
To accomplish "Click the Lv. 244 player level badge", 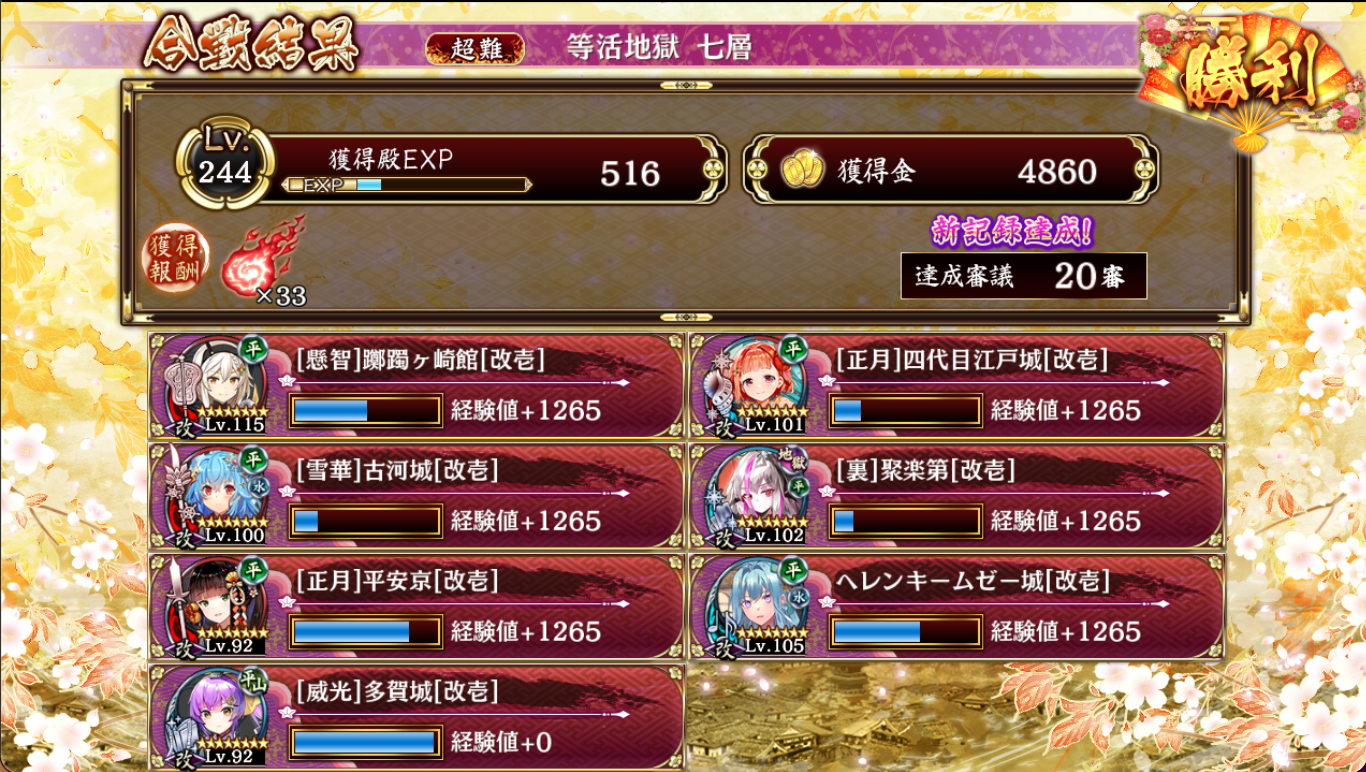I will click(225, 166).
